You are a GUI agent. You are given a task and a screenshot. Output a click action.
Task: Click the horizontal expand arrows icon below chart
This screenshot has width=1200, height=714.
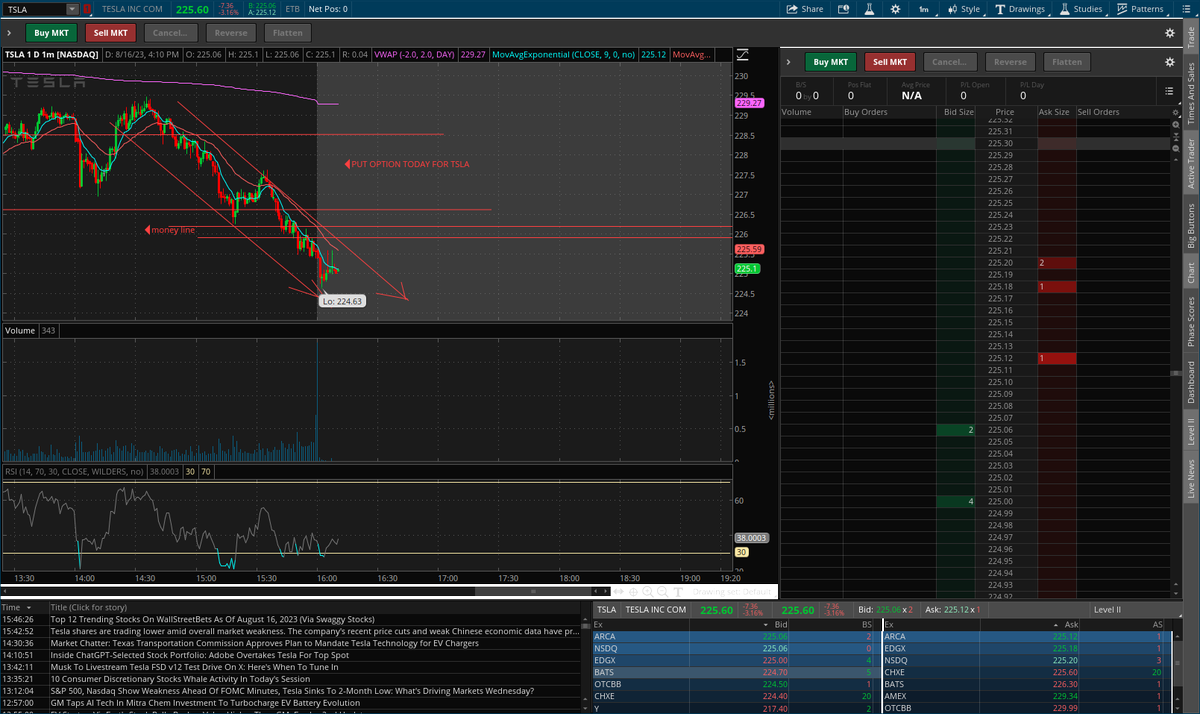[x=620, y=591]
